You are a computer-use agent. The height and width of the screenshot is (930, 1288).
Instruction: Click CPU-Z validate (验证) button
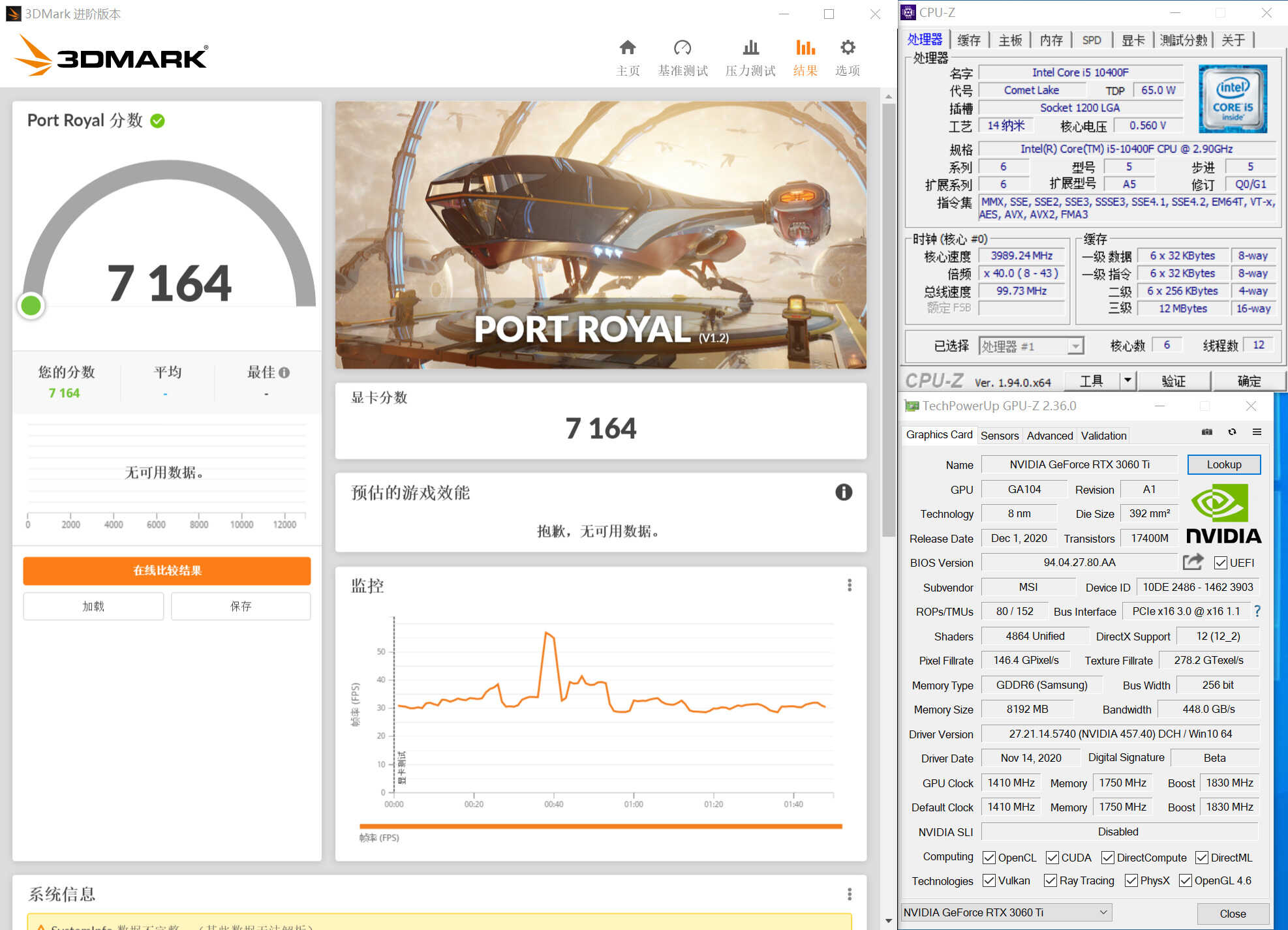[x=1173, y=380]
